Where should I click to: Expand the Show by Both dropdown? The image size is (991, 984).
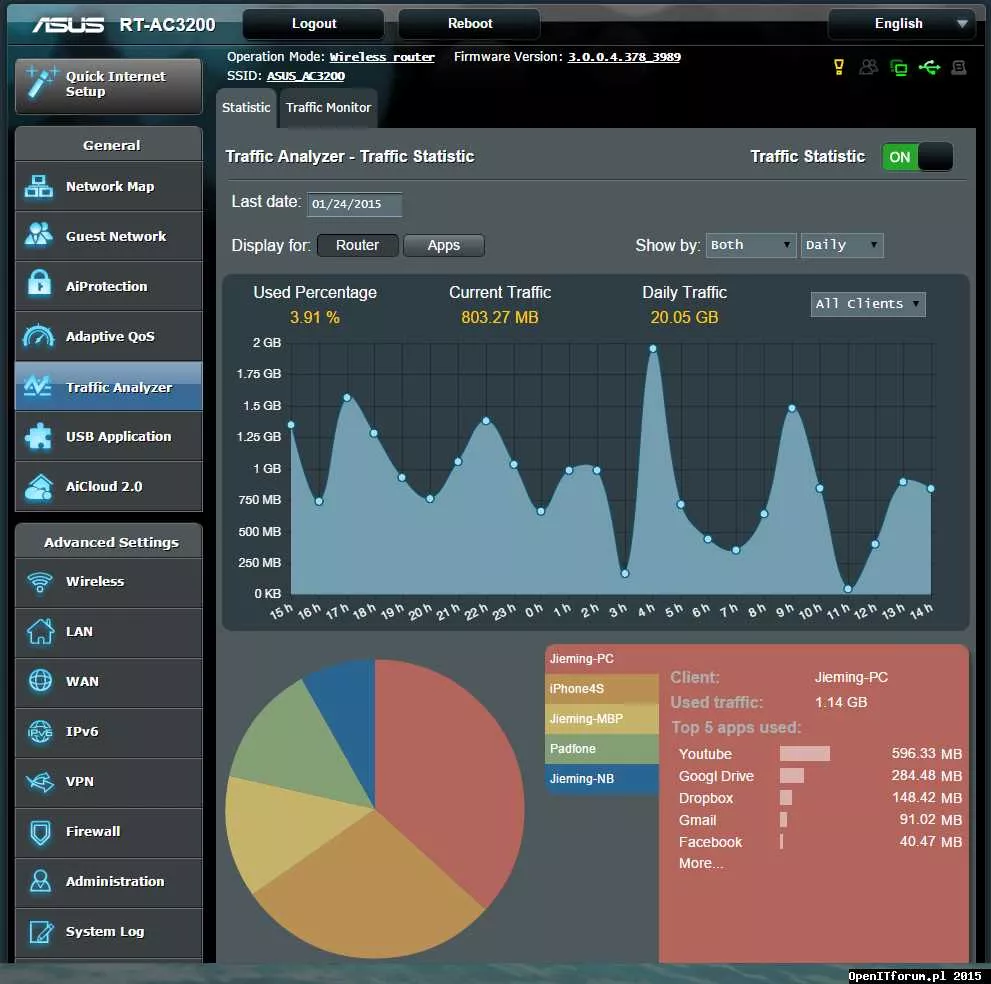[751, 245]
